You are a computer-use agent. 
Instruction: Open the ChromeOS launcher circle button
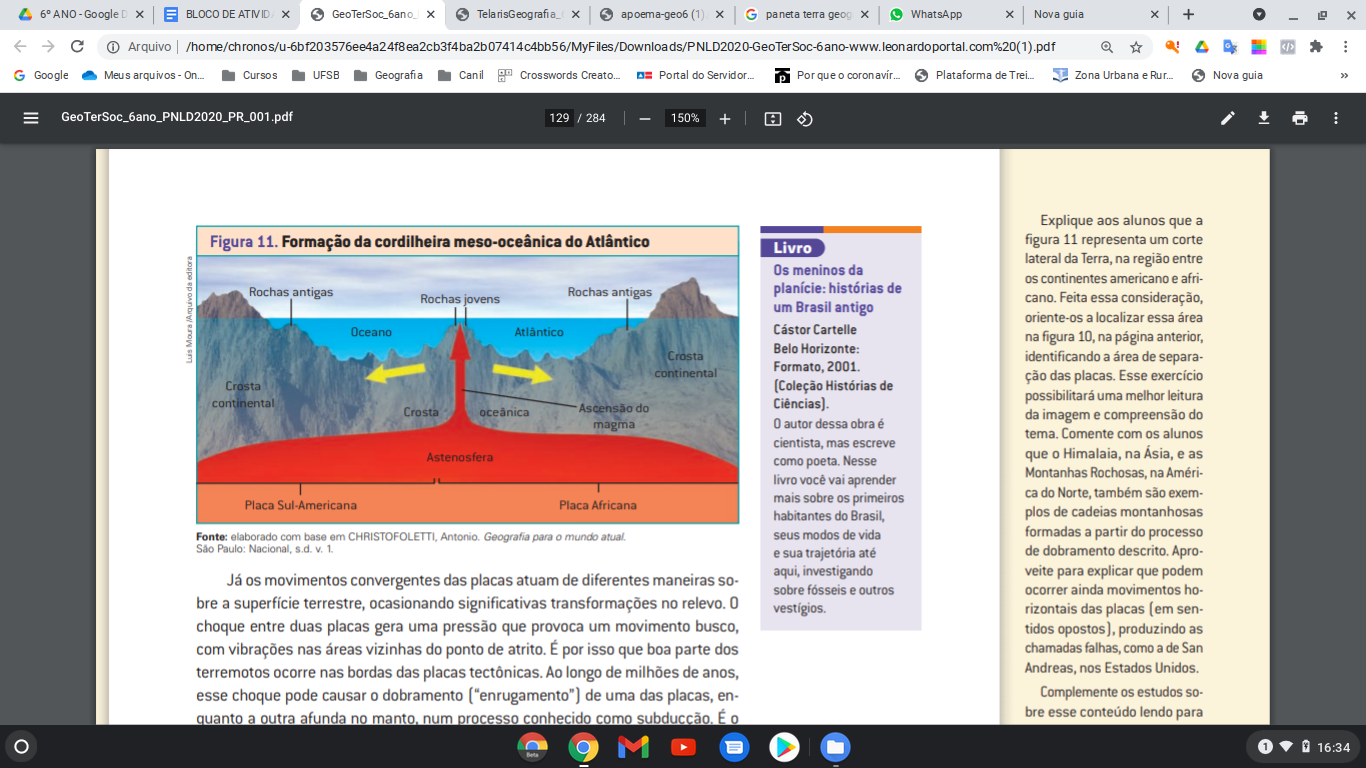[x=21, y=747]
